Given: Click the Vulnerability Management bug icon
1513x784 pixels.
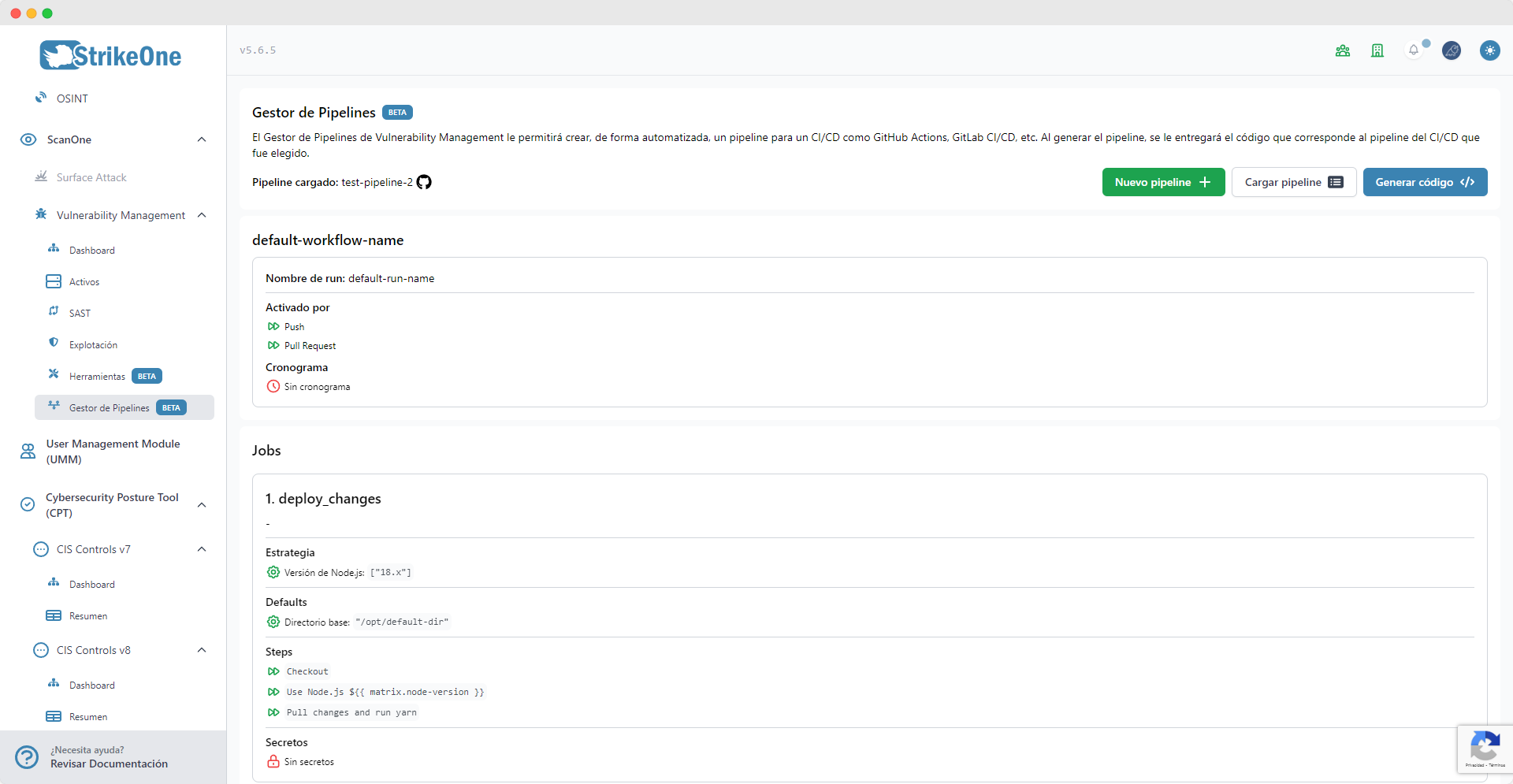Looking at the screenshot, I should coord(41,214).
